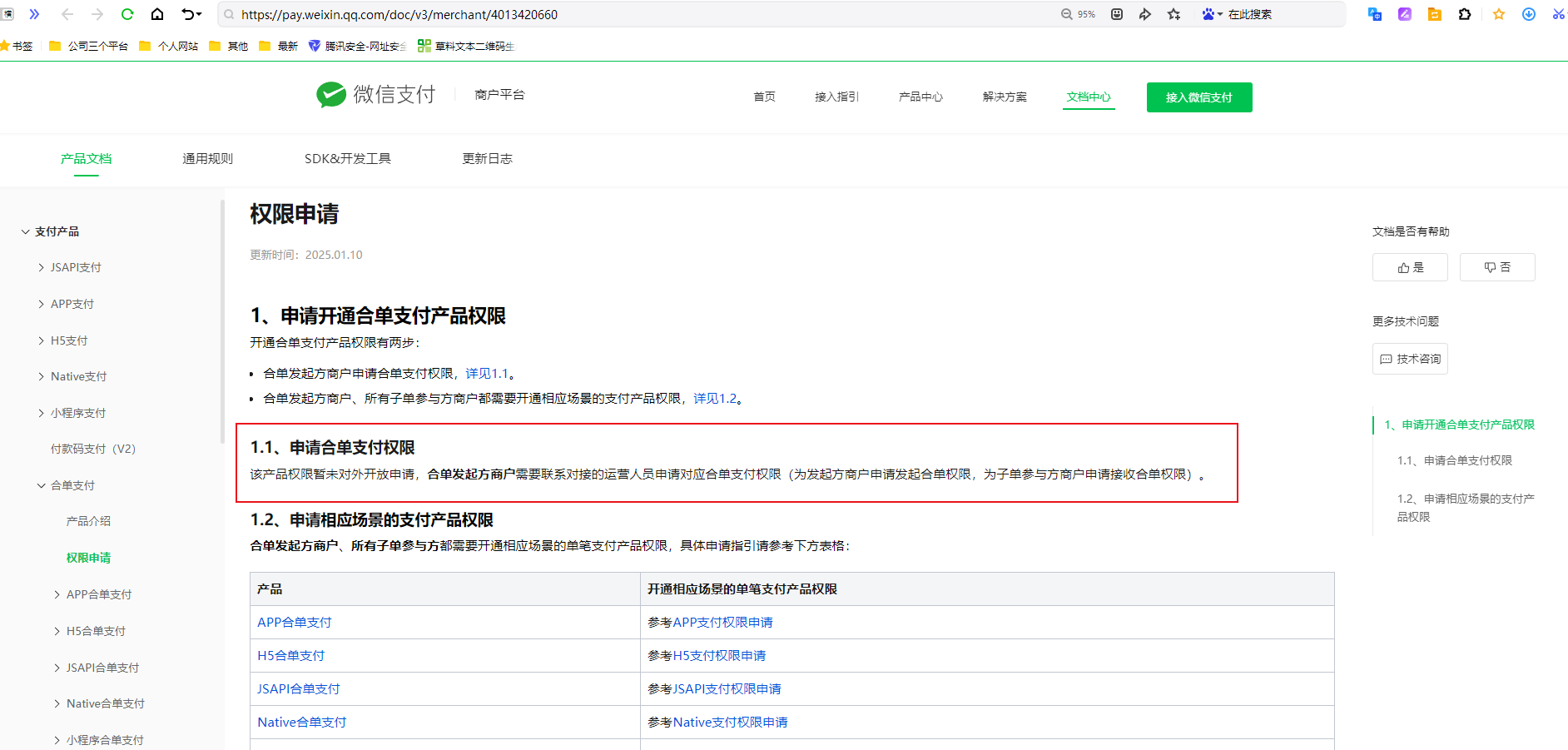
Task: Open the puzzle-piece extensions icon
Action: (x=1465, y=14)
